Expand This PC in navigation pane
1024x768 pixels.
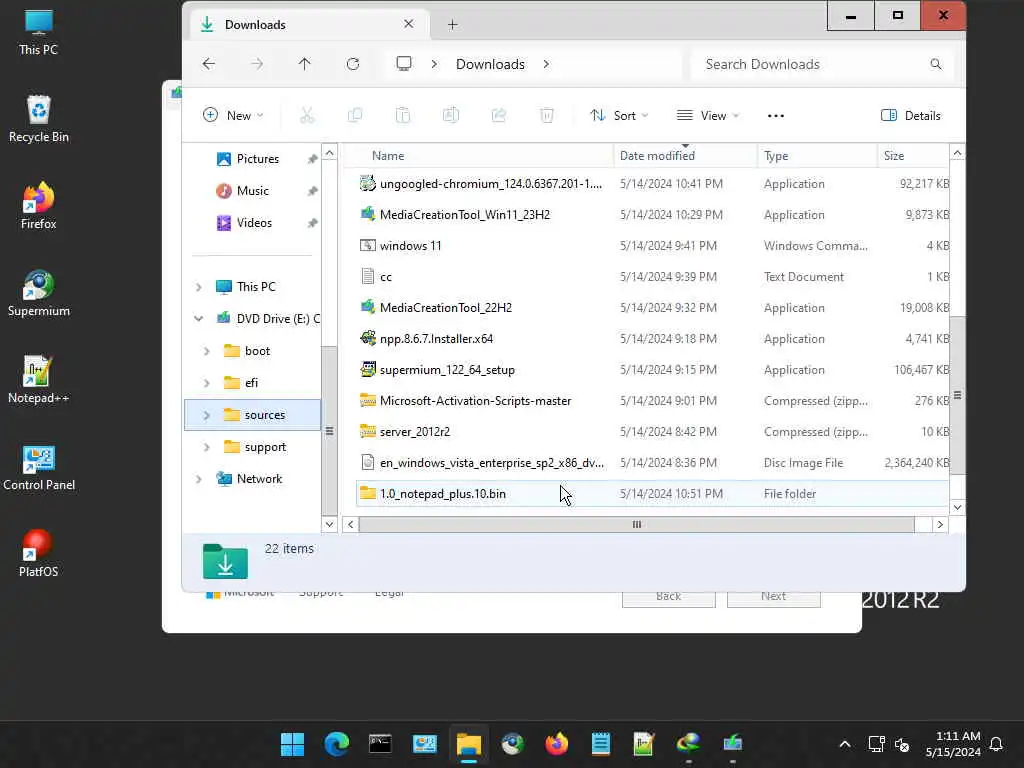click(199, 287)
